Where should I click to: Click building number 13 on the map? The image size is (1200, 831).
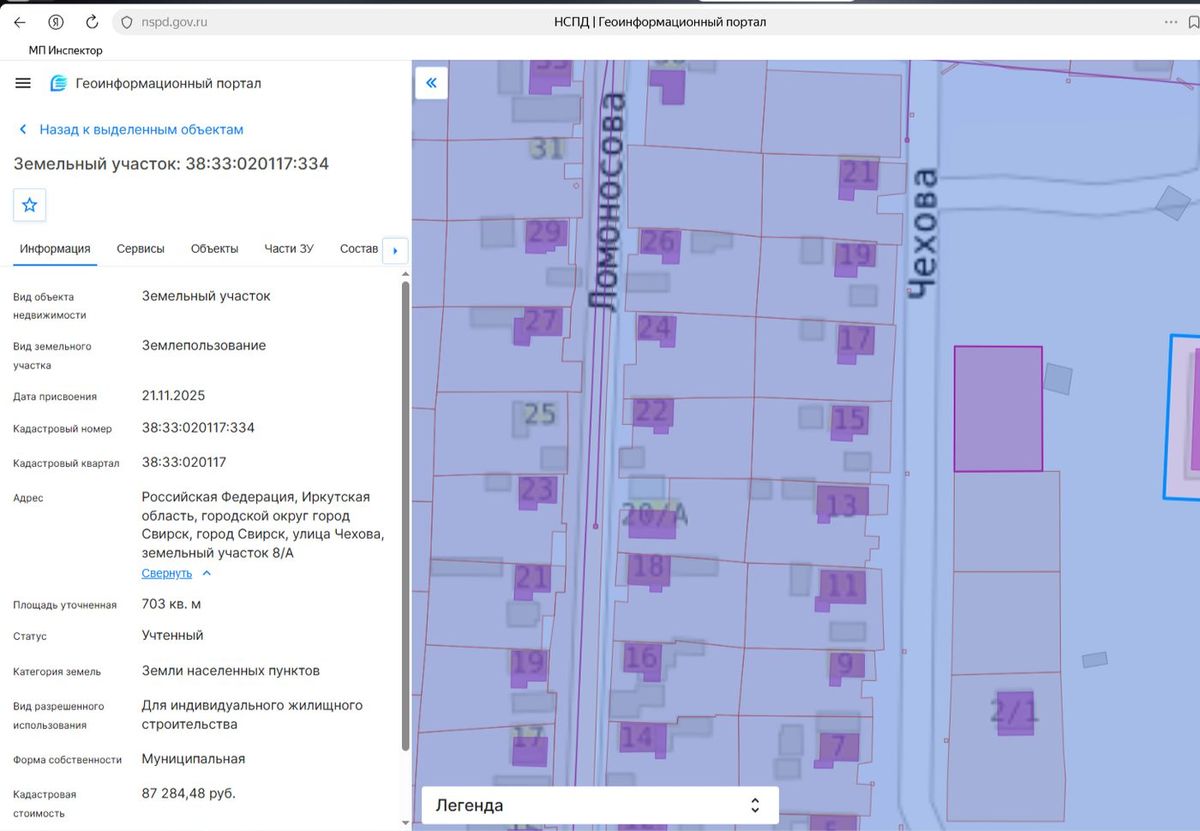coord(842,503)
